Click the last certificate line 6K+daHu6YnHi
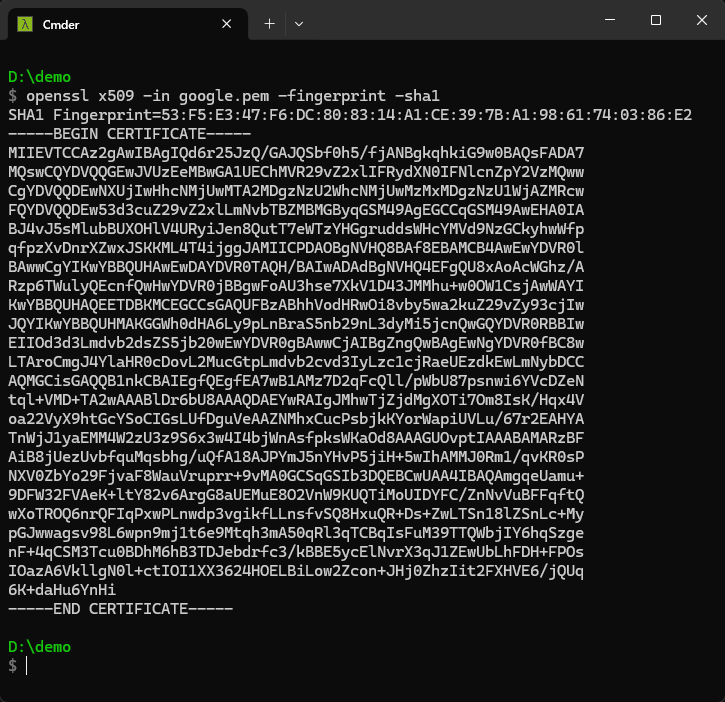This screenshot has width=725, height=702. 62,590
